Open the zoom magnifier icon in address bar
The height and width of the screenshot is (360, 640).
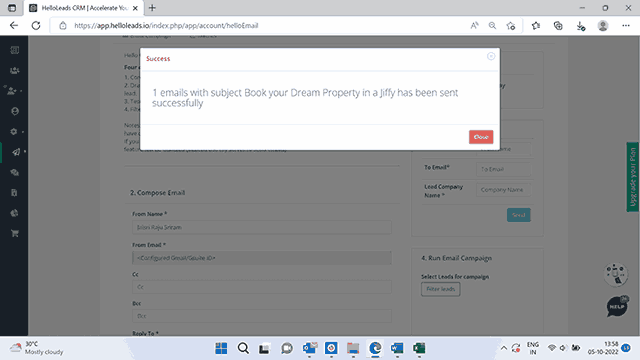point(493,26)
